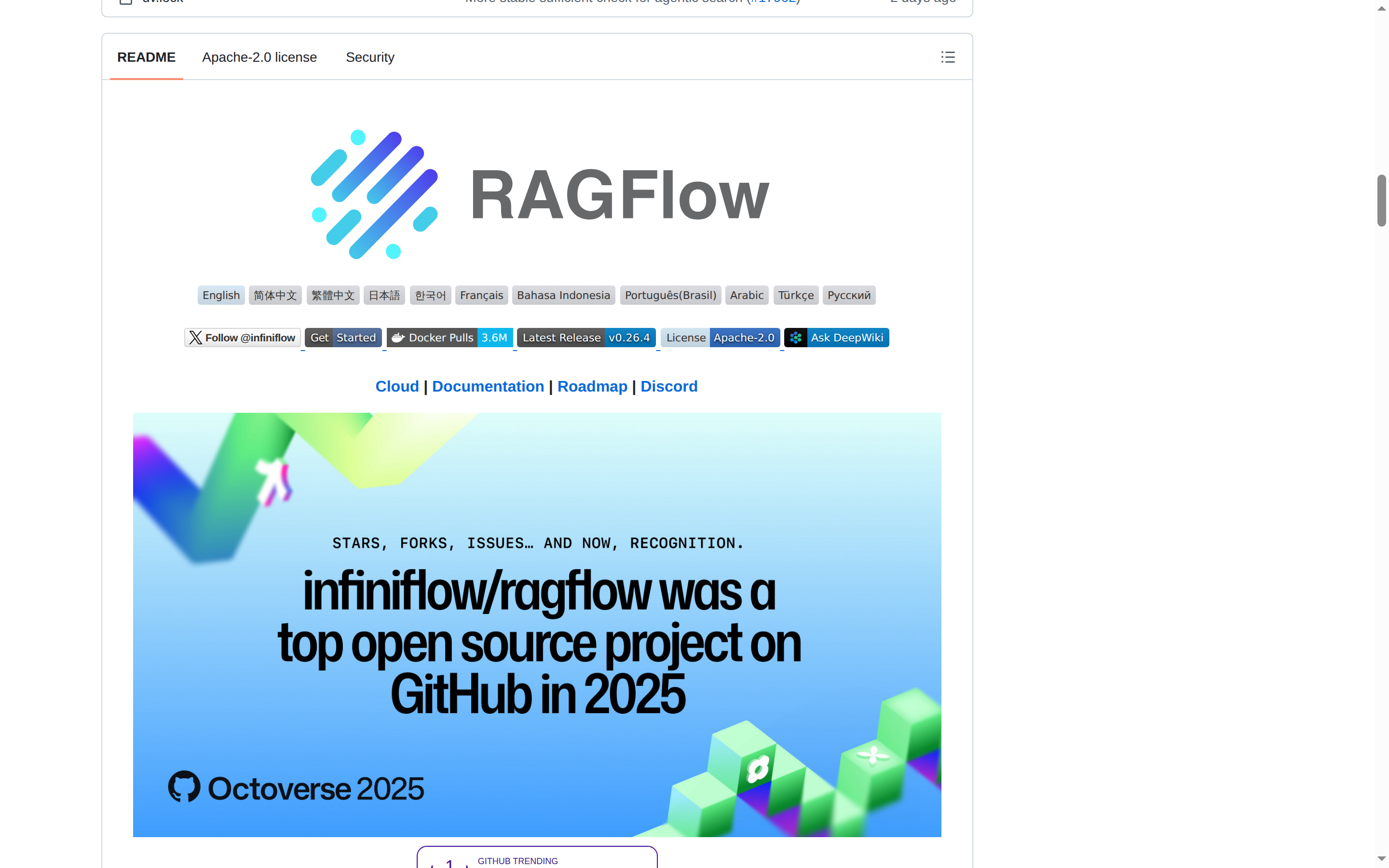The height and width of the screenshot is (868, 1389).
Task: Click the scrollbar down arrow
Action: click(1382, 859)
